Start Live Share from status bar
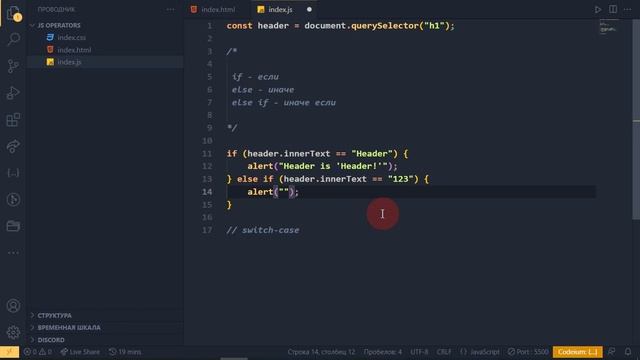Screen dimensions: 640x360 click(x=80, y=351)
